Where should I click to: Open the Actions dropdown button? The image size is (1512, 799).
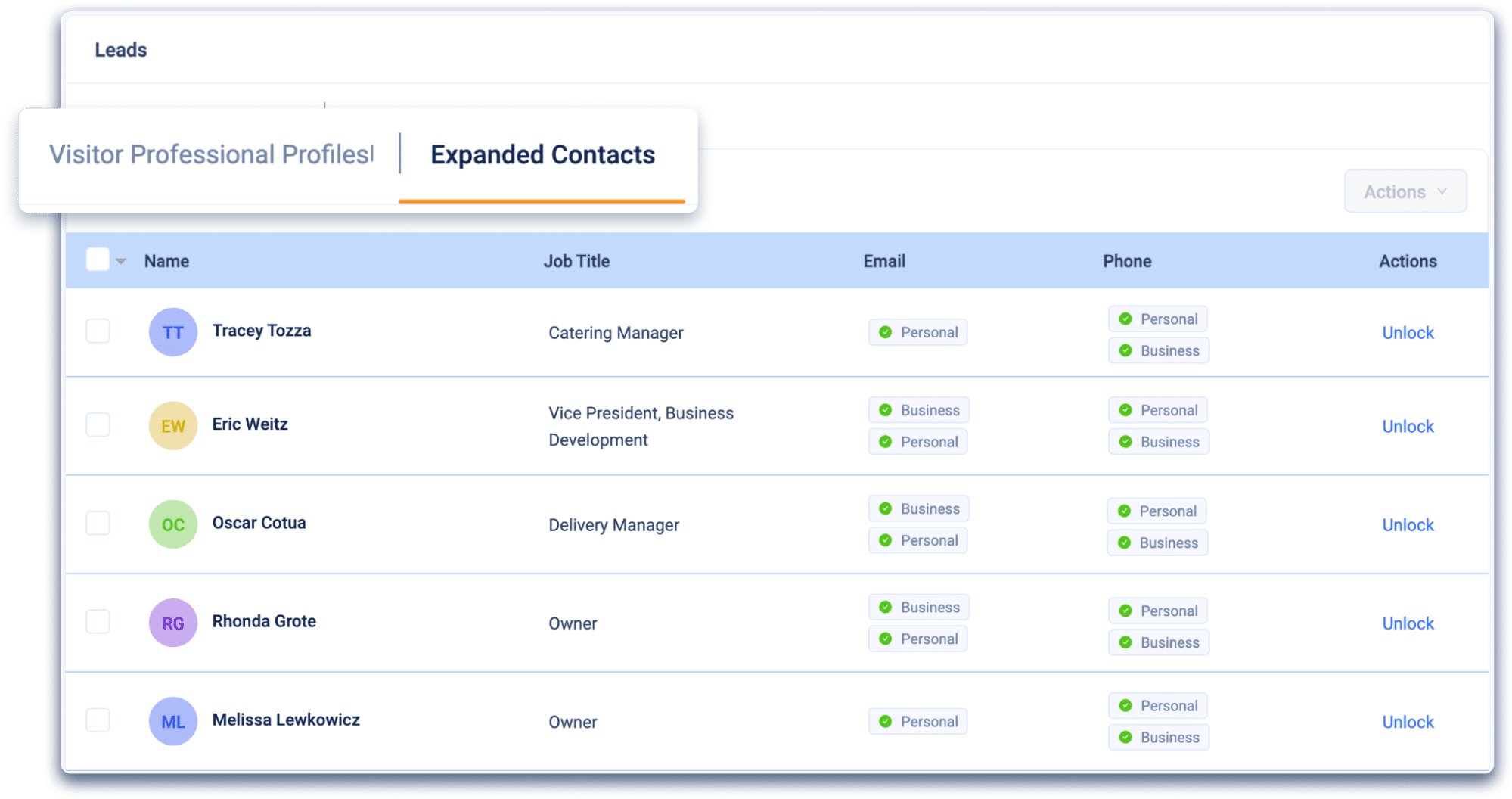click(1405, 191)
